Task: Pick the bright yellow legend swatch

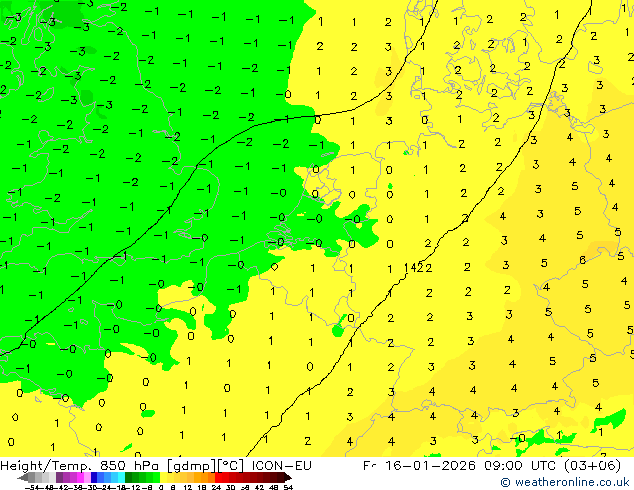Action: coord(163,477)
